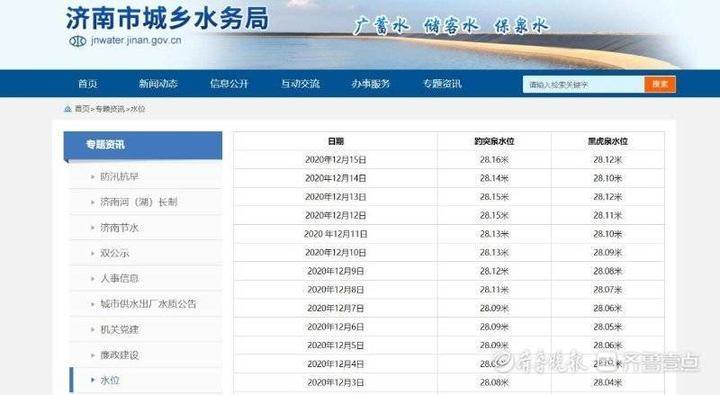The image size is (720, 395).
Task: Click arrow bullet beside 廉政建设
Action: 93,355
